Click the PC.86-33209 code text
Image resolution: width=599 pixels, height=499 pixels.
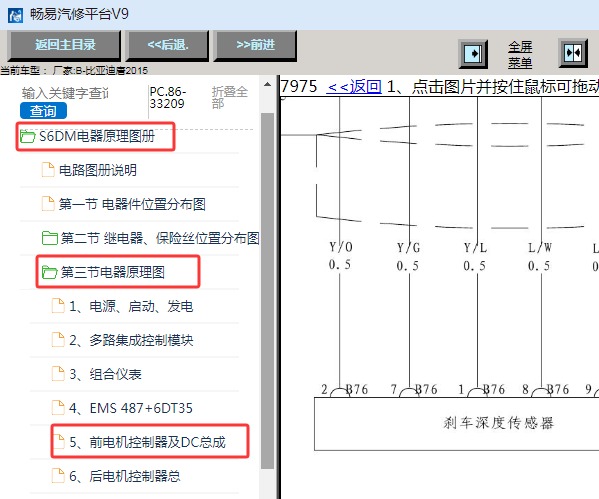pyautogui.click(x=168, y=97)
